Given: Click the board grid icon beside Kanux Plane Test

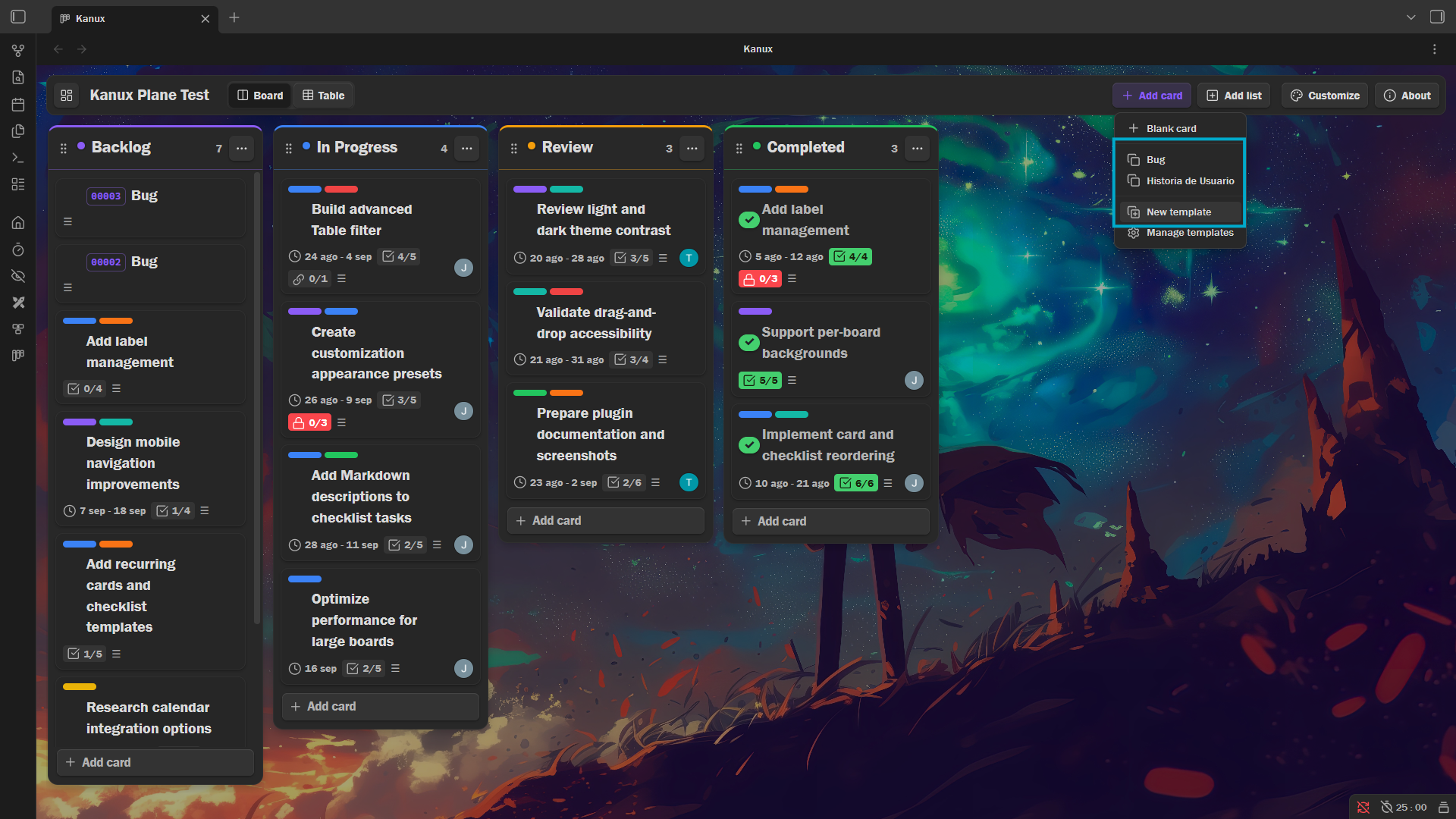Looking at the screenshot, I should 67,96.
